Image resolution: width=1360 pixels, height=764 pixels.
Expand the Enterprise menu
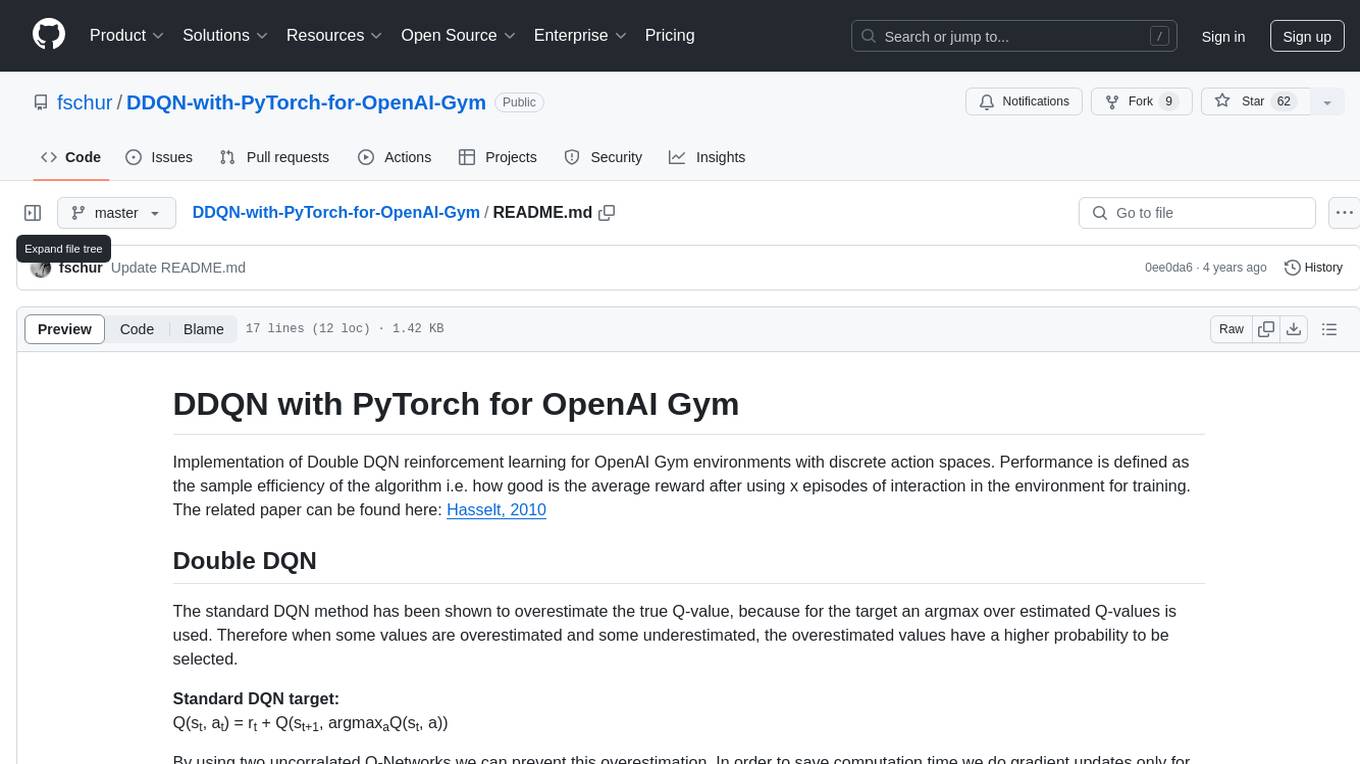580,35
